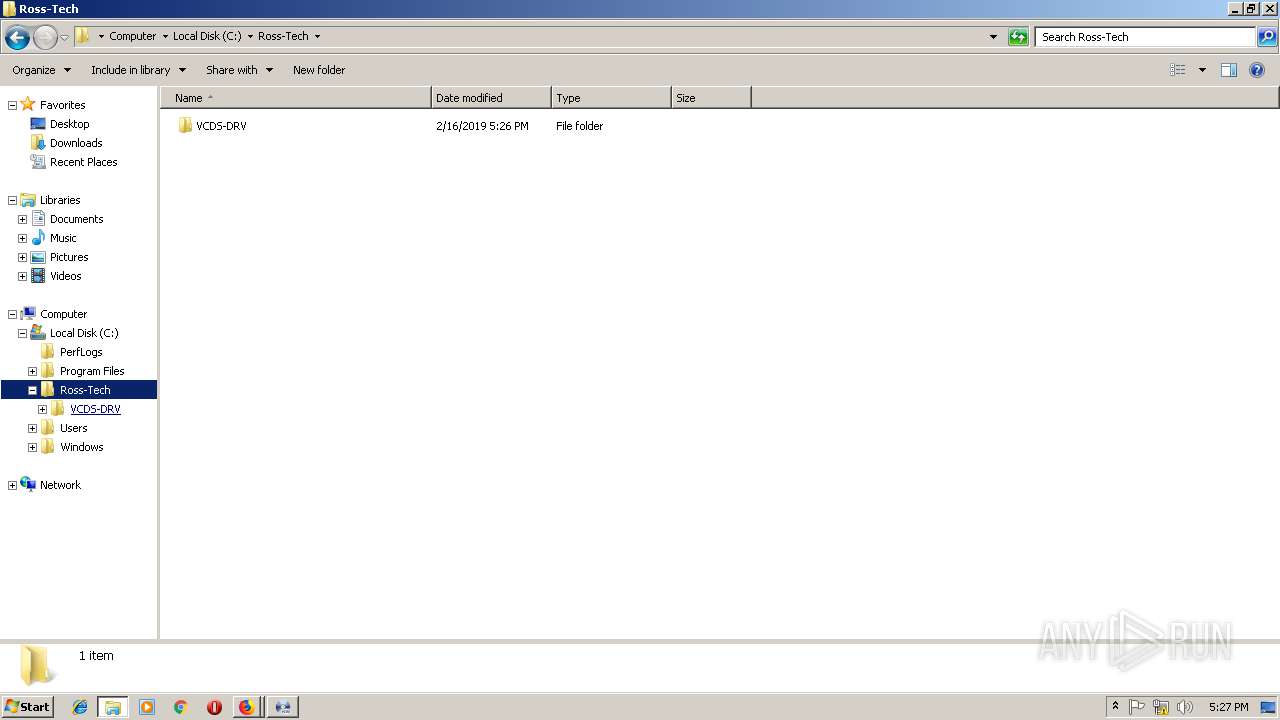The image size is (1280, 720).
Task: Click the Show desktop button
Action: pos(1269,707)
